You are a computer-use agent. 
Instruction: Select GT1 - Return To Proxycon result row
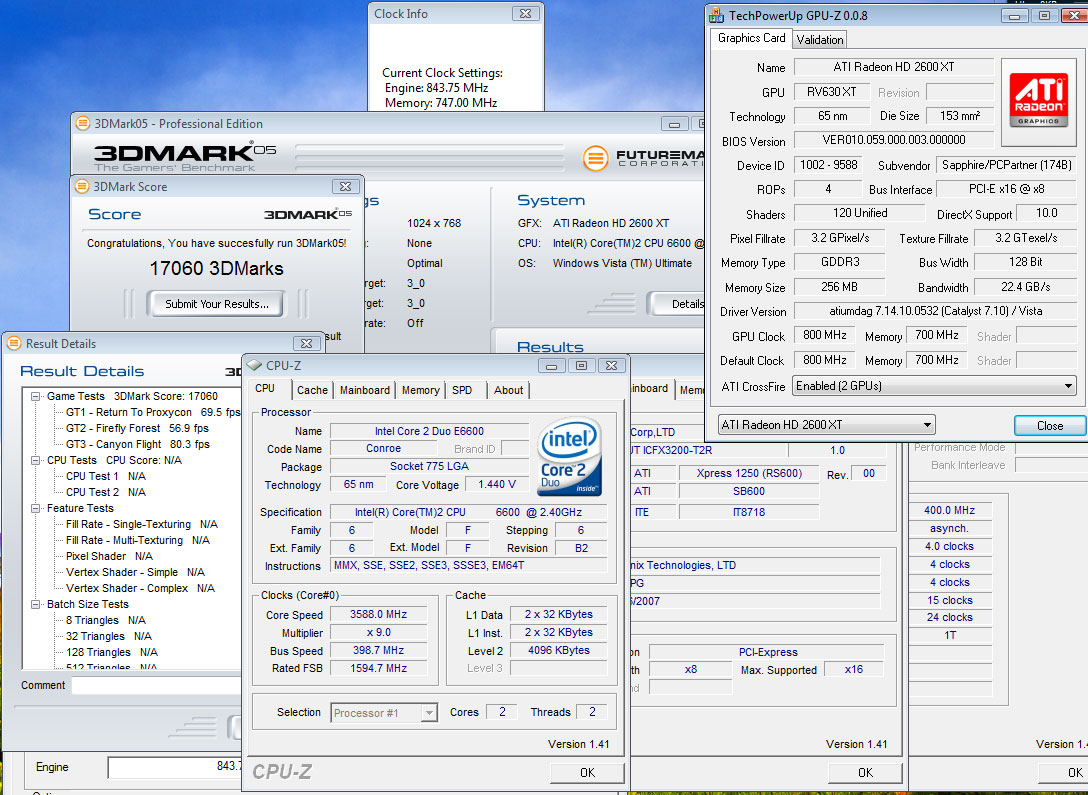153,412
